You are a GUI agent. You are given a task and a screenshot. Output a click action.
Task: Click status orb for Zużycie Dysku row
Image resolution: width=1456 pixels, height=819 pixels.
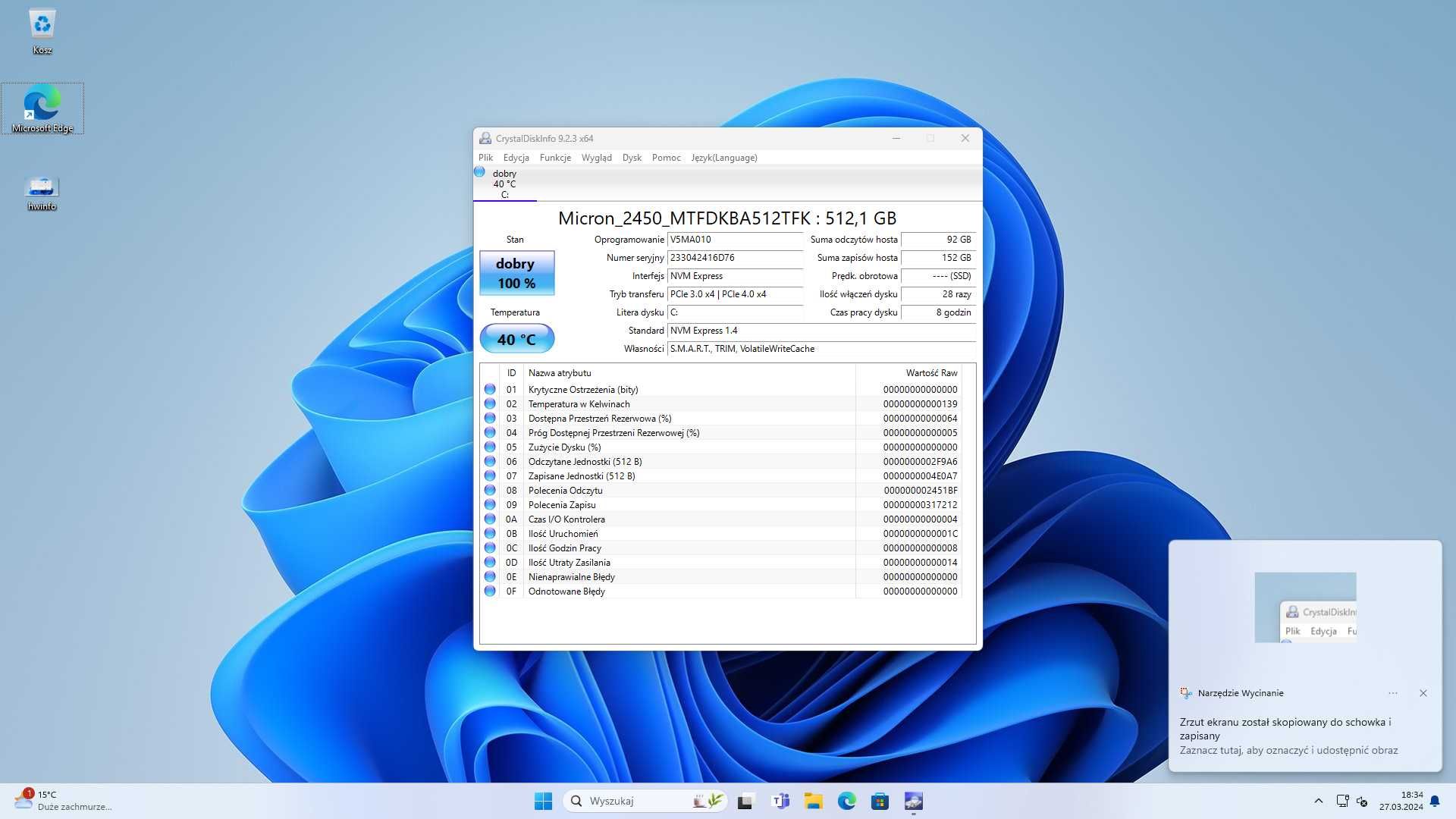pos(490,447)
